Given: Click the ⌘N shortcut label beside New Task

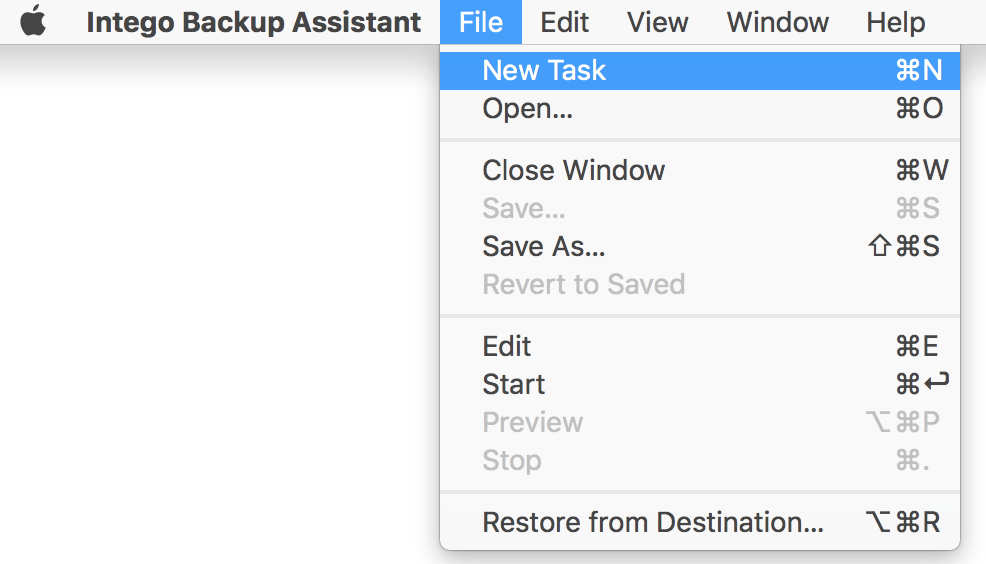Looking at the screenshot, I should point(919,70).
